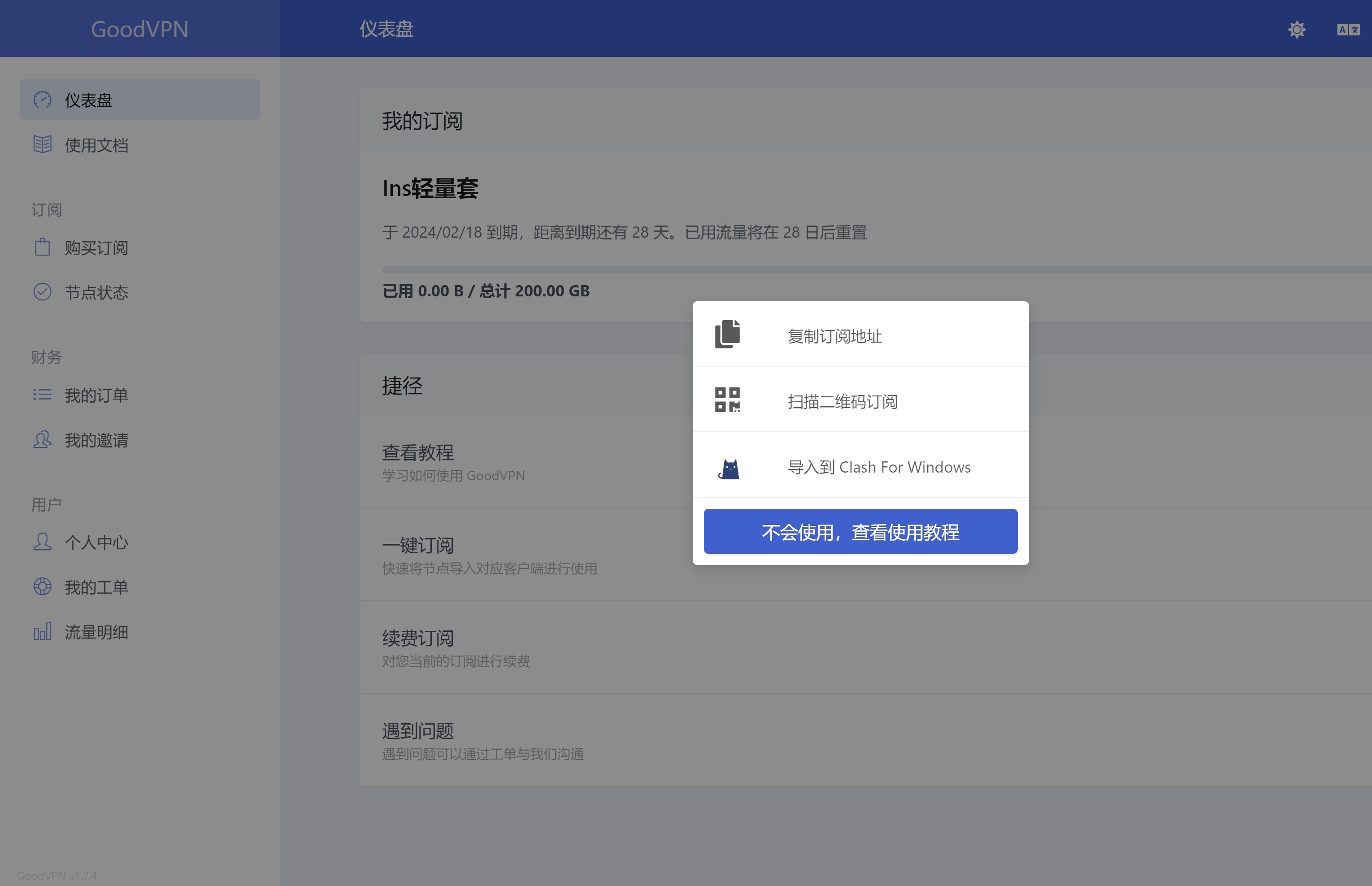Click the shopping bag icon for 购买订阅
Screen dimensions: 1372x886
42,248
